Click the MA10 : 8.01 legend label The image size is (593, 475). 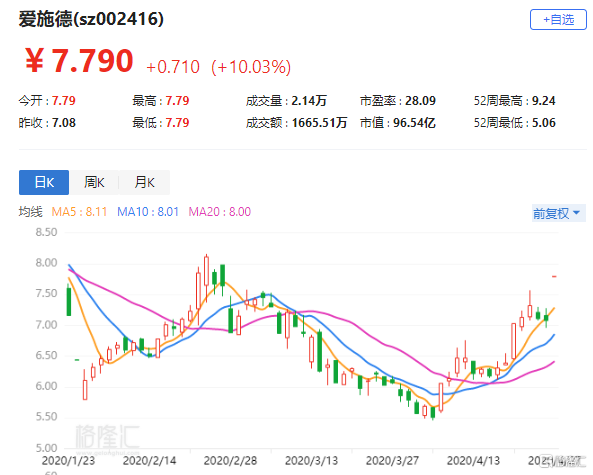coord(148,211)
